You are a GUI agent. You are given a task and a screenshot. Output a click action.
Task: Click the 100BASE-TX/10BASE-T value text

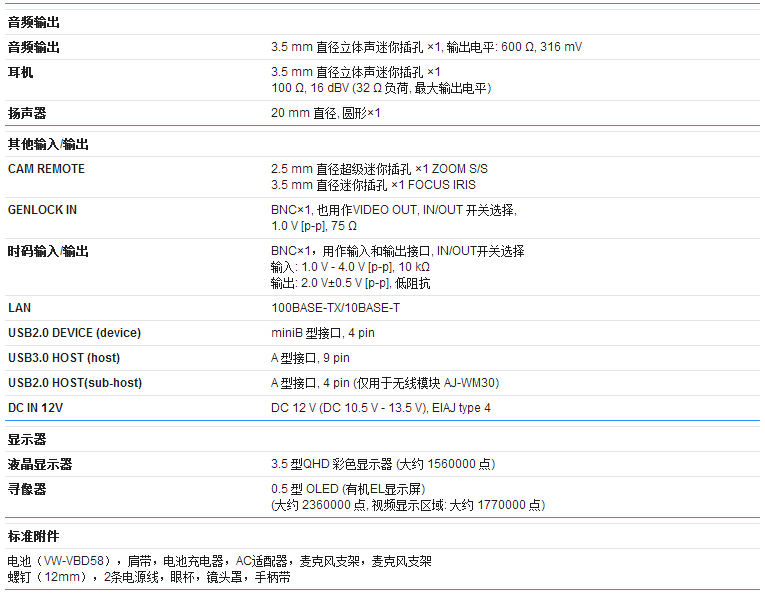pos(335,308)
